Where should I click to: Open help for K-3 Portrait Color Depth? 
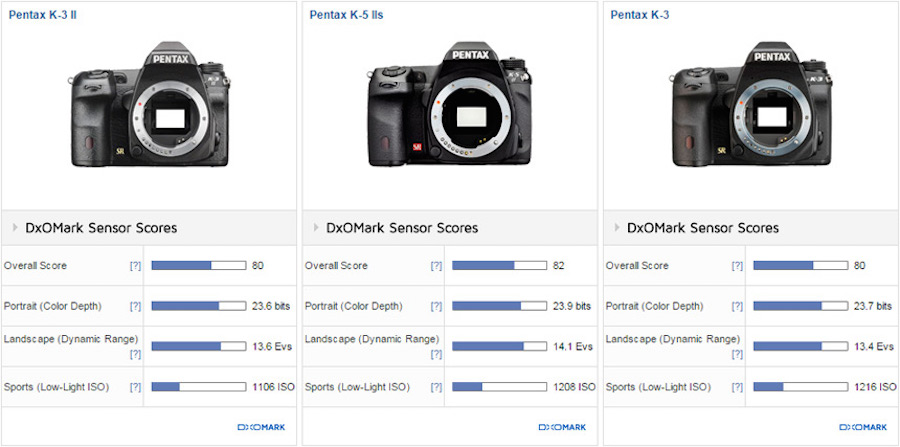pyautogui.click(x=737, y=306)
